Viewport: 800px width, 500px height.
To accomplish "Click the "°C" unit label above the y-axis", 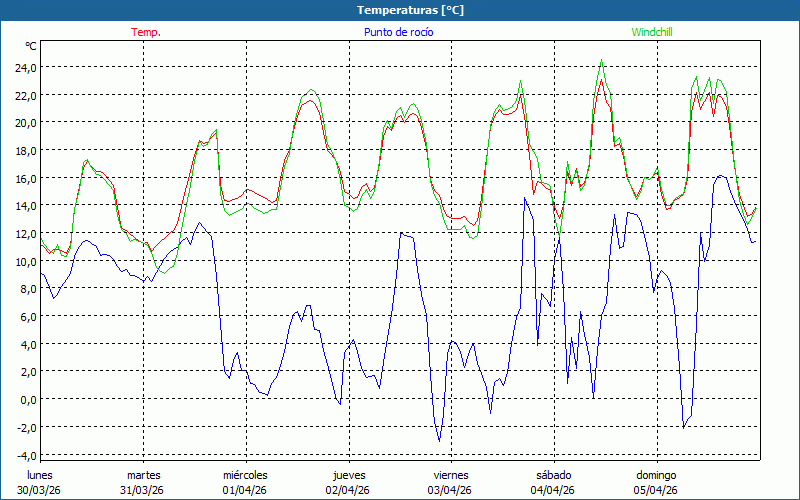I will coord(31,46).
